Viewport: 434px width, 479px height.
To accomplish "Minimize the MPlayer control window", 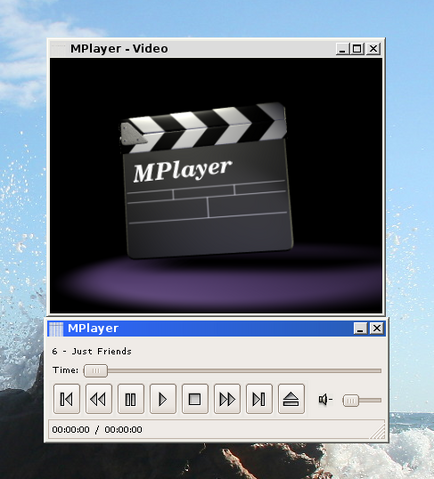I will click(x=360, y=328).
